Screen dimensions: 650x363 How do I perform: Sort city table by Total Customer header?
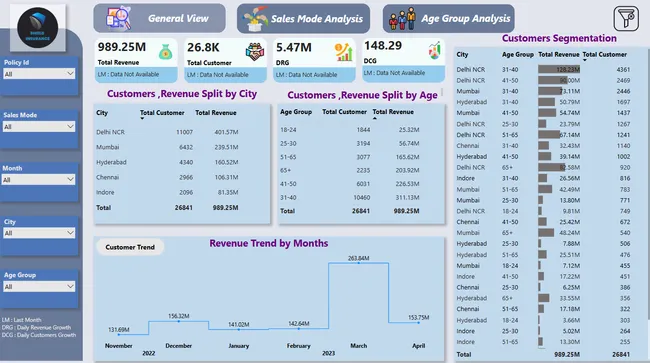tap(162, 113)
